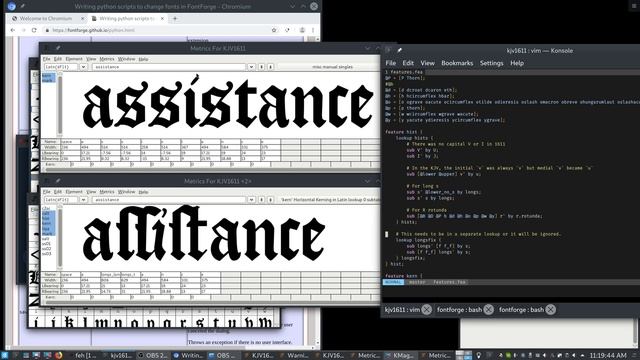The height and width of the screenshot is (360, 640).
Task: Open the virtual desktop pager in taskbar
Action: click(x=464, y=356)
